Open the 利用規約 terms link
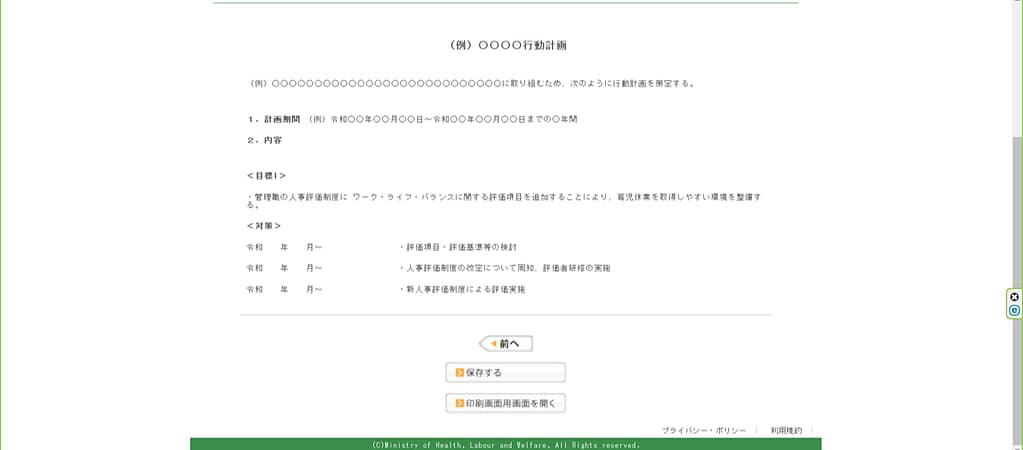This screenshot has width=1023, height=450. (786, 430)
